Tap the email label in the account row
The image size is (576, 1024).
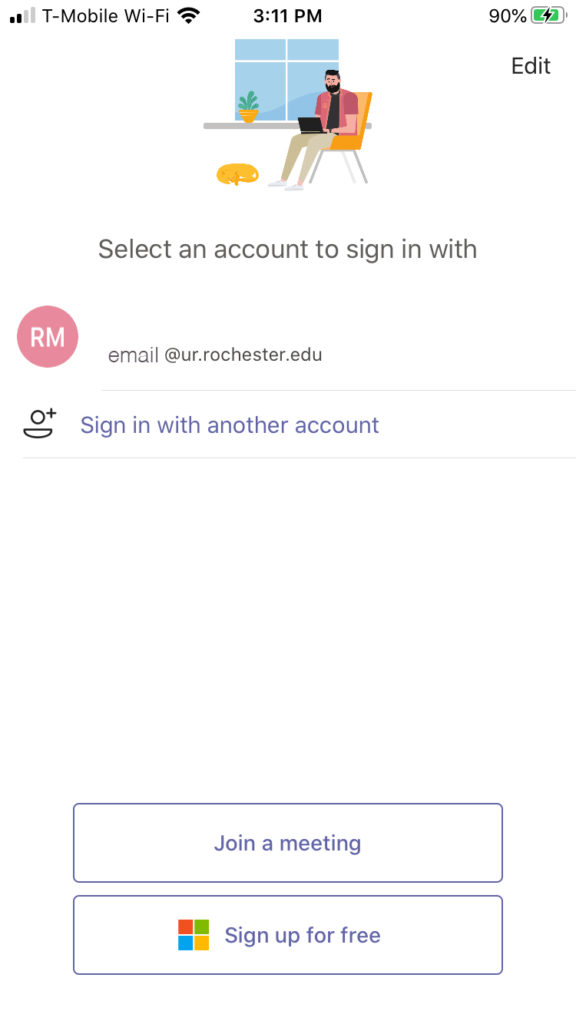point(134,354)
